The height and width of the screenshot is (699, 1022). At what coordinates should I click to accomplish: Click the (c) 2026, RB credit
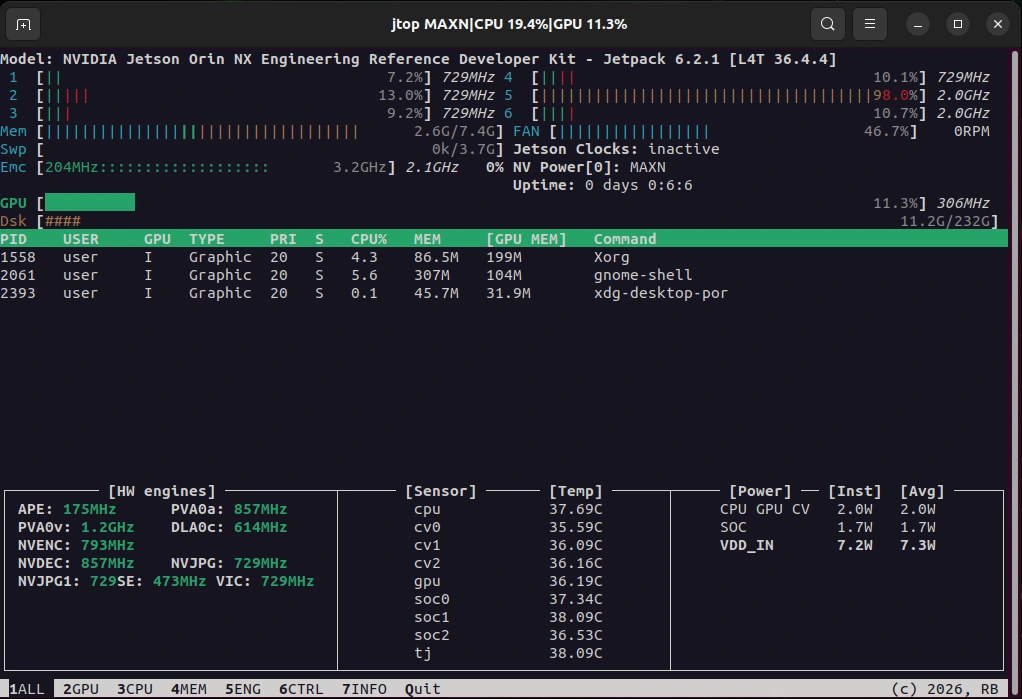[944, 689]
